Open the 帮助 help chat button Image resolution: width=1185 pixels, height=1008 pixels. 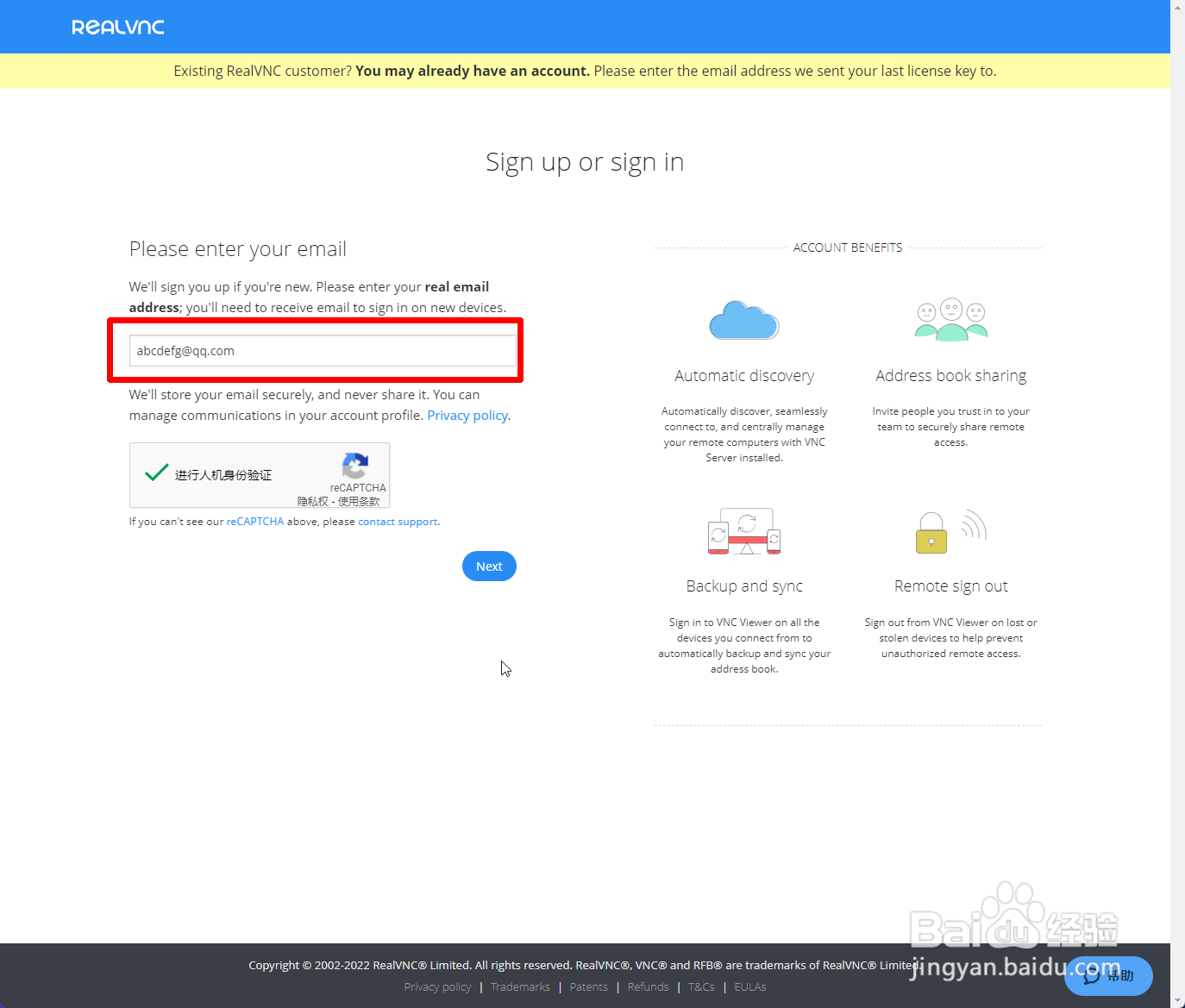pyautogui.click(x=1108, y=976)
